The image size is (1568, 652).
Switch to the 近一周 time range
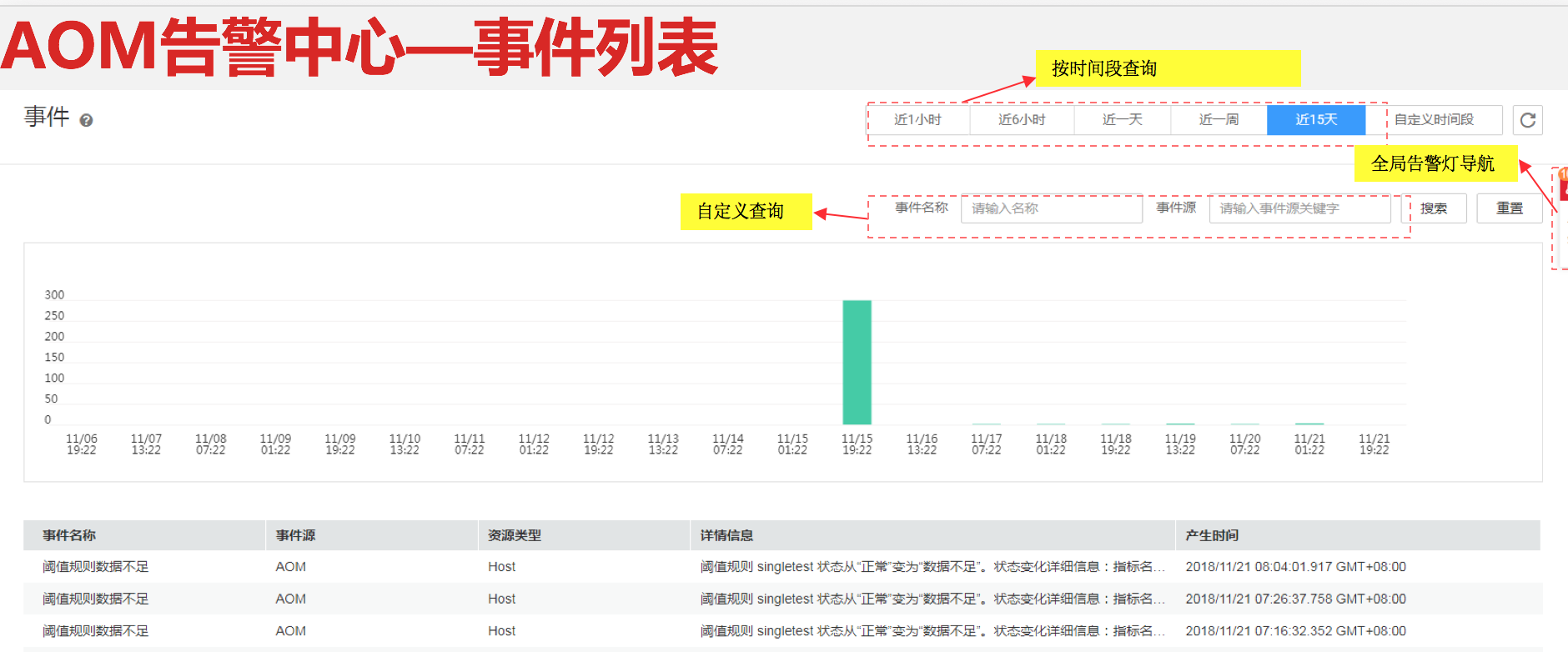(x=1219, y=120)
